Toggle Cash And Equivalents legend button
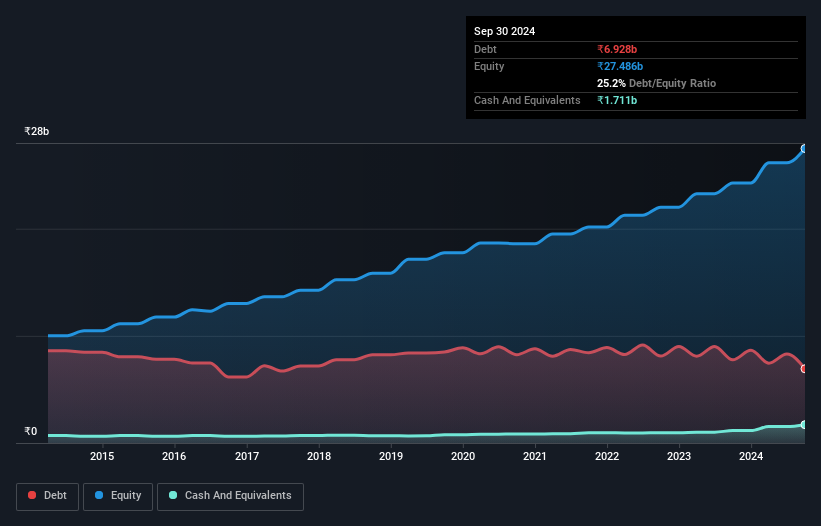The width and height of the screenshot is (821, 526). pyautogui.click(x=230, y=496)
